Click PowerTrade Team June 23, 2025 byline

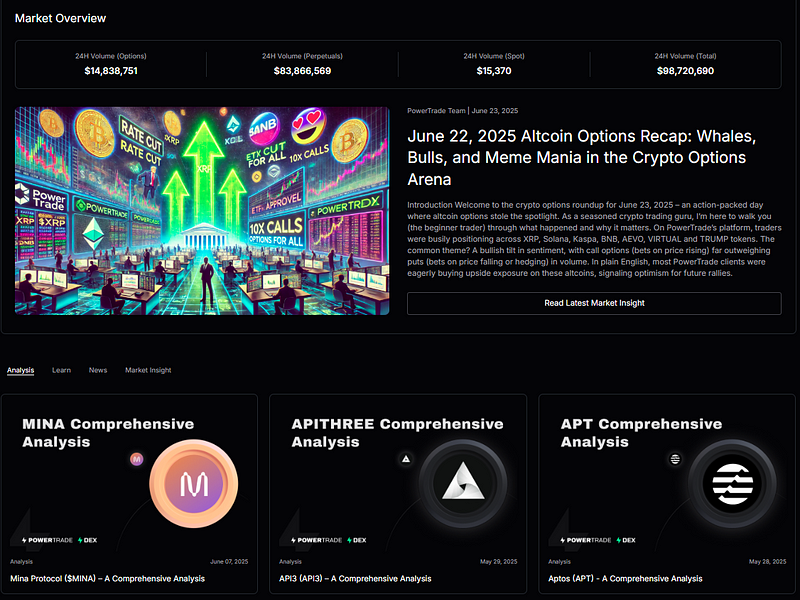(x=462, y=111)
